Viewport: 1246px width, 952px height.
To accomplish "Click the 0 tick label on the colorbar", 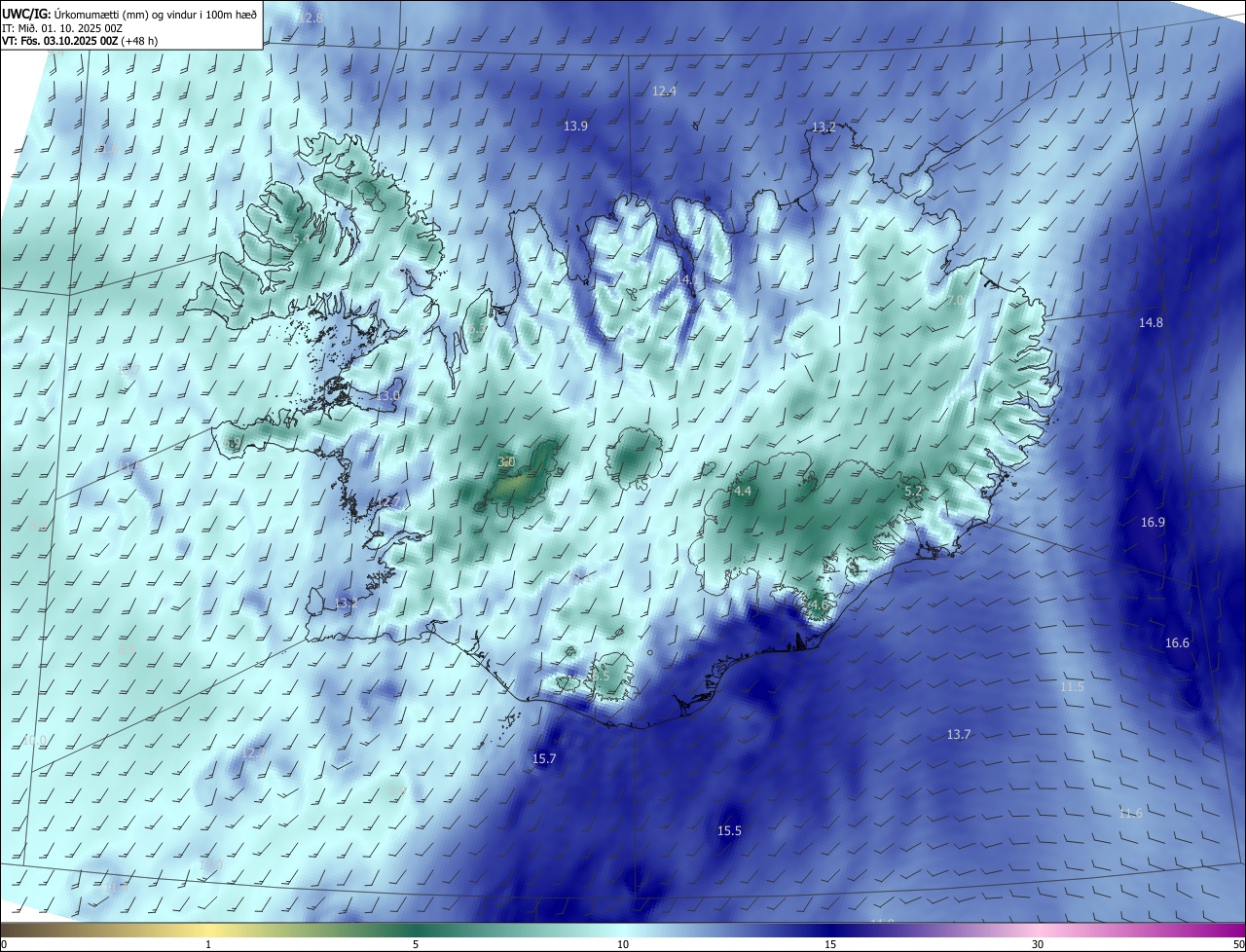I will click(3, 945).
